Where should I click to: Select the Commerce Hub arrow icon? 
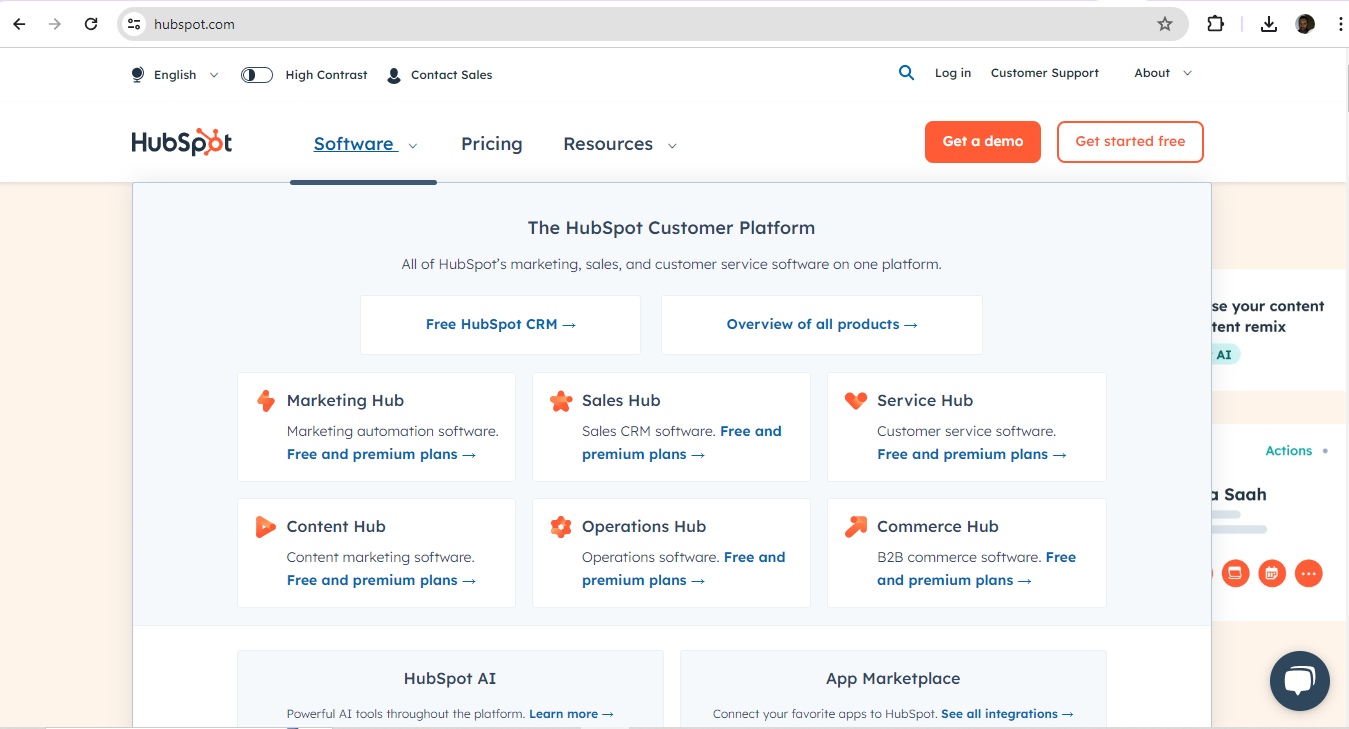[x=856, y=526]
